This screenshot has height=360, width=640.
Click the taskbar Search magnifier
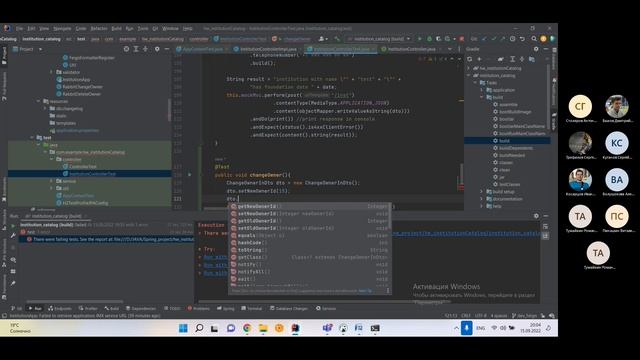point(199,328)
